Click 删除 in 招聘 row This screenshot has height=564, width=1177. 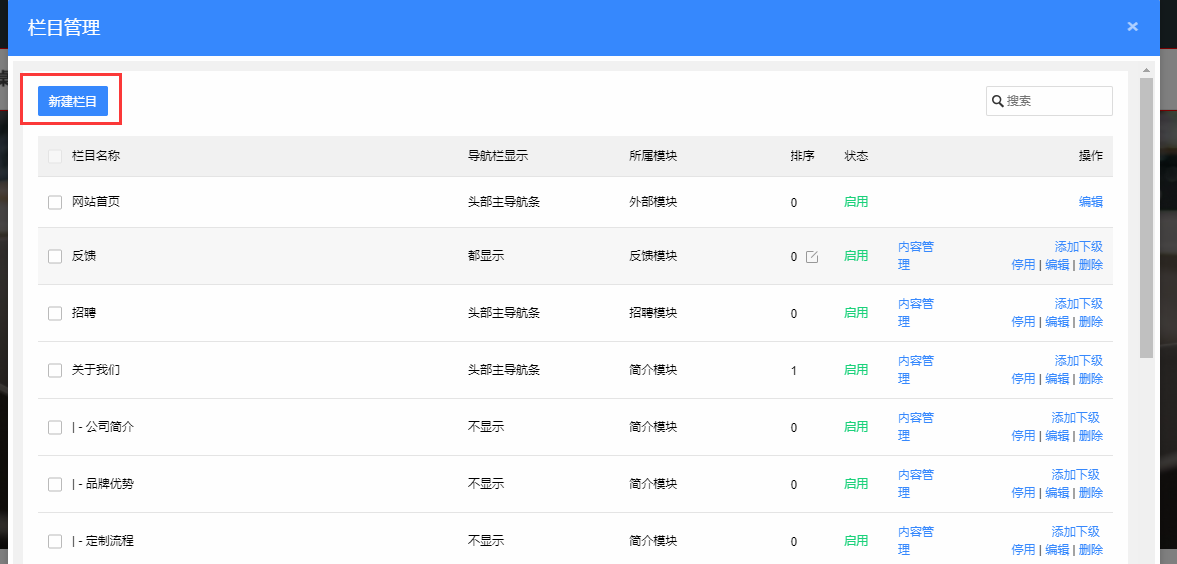1091,321
